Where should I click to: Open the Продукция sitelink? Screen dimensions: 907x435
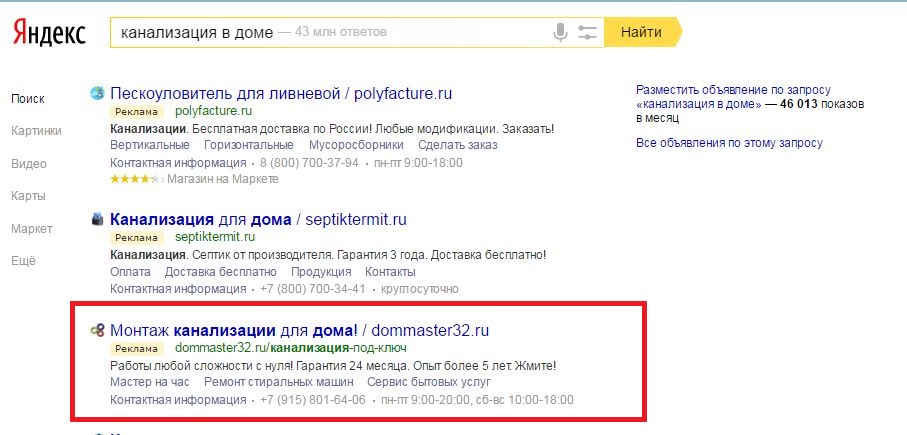(x=321, y=271)
